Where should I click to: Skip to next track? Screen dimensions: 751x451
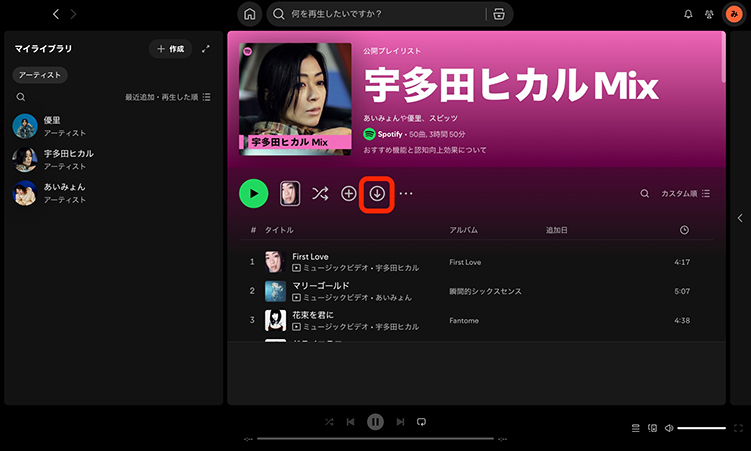tap(400, 422)
